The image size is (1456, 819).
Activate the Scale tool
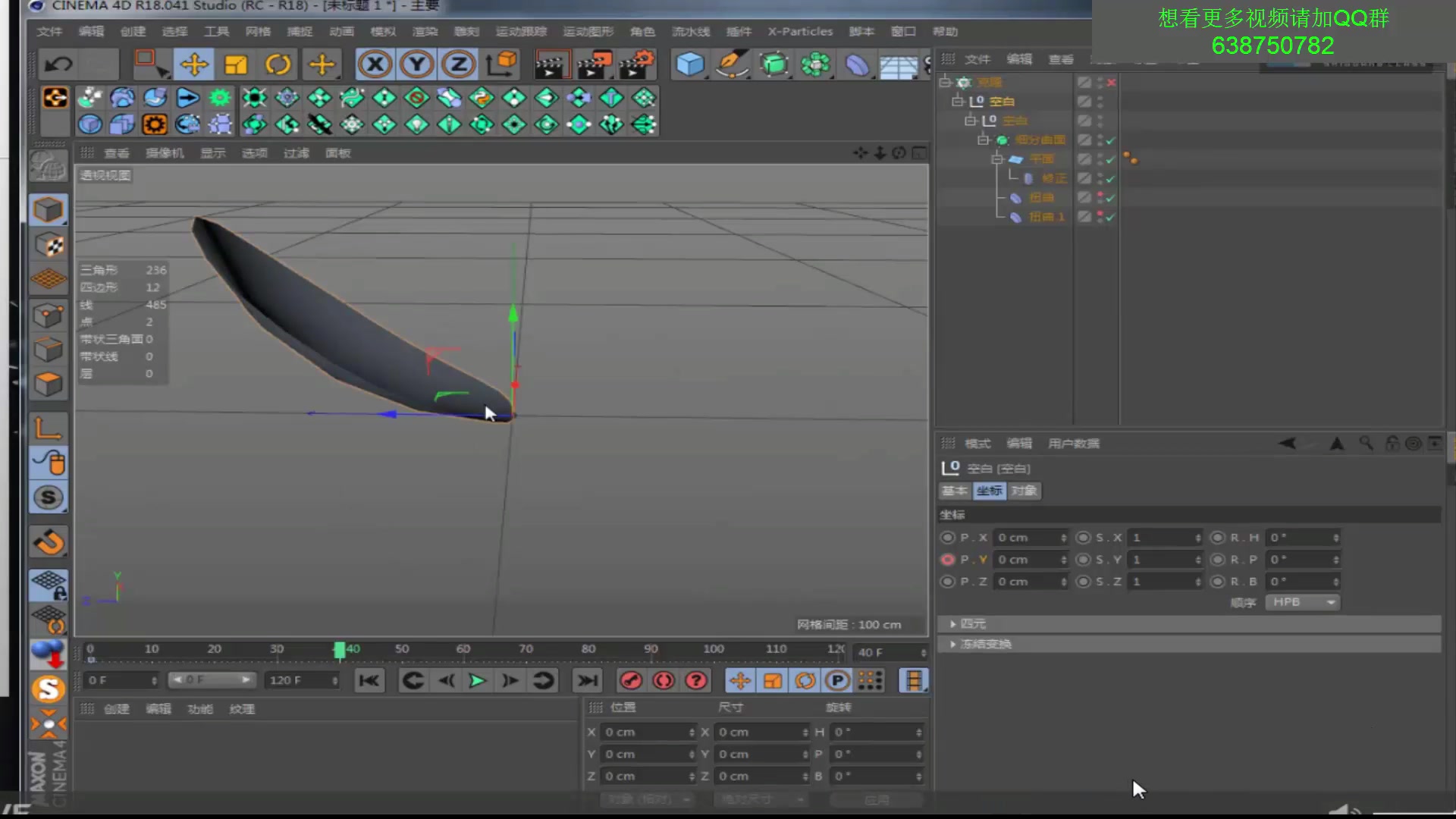tap(236, 64)
